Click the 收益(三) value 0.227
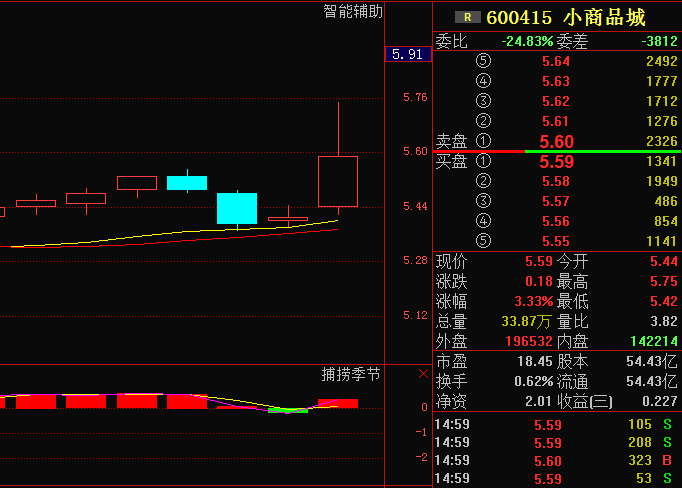Screen dimensions: 682x488 660,401
